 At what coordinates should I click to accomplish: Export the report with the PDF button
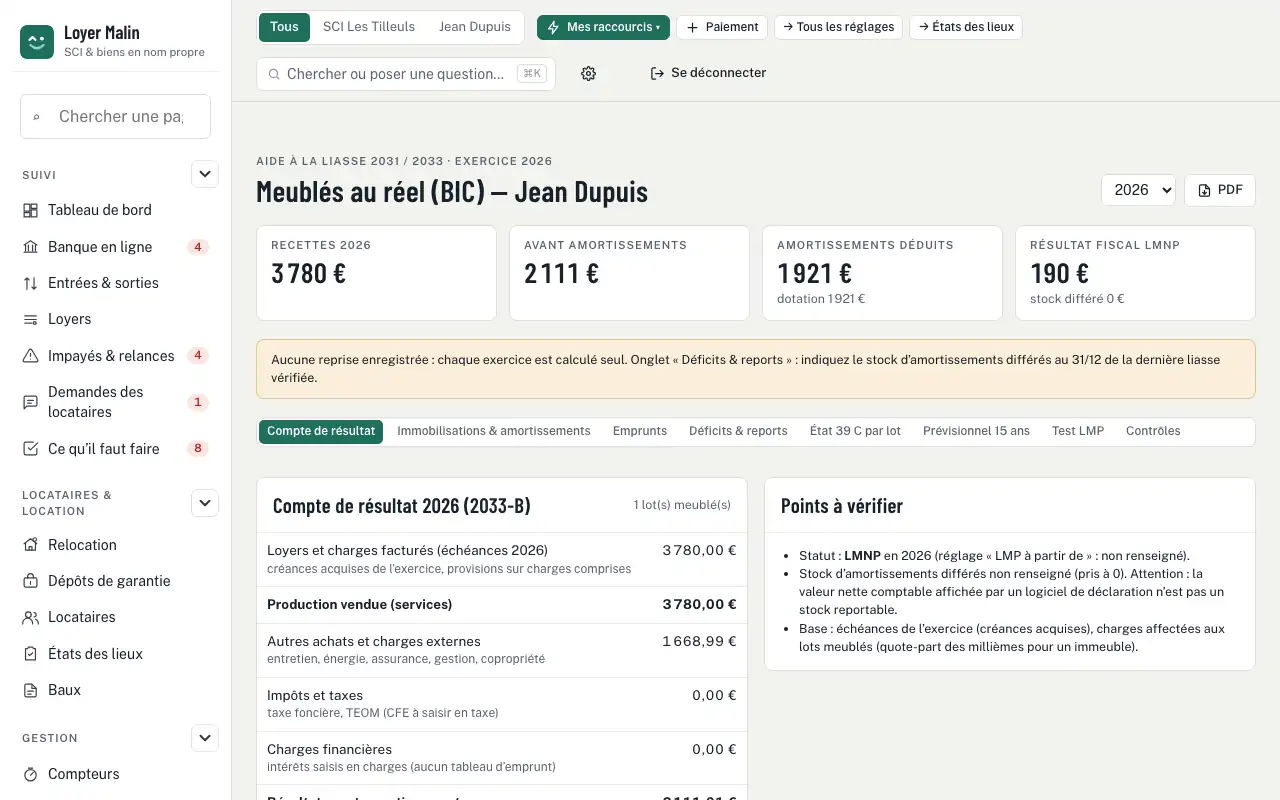click(x=1220, y=190)
